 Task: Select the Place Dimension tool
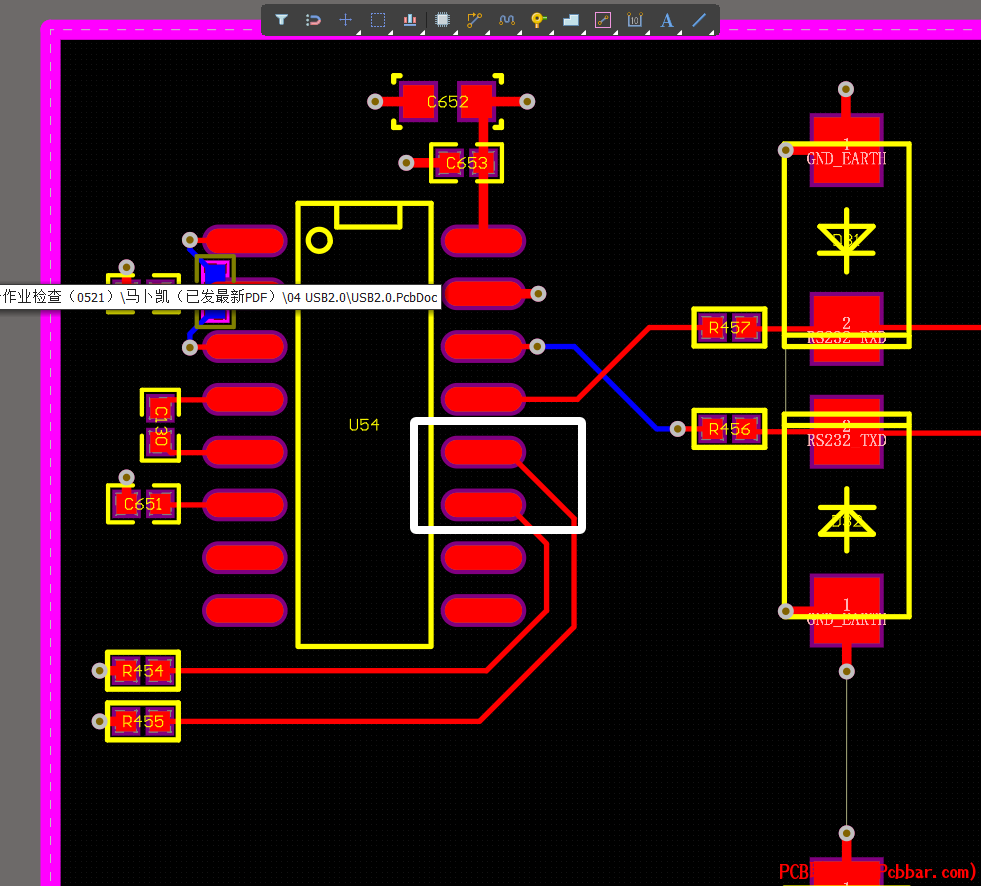tap(635, 20)
